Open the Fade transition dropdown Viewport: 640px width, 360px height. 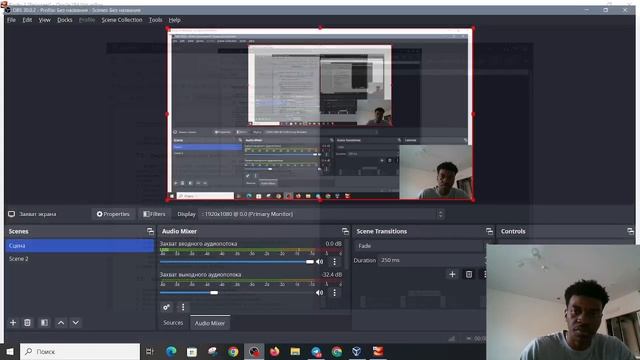[x=420, y=246]
